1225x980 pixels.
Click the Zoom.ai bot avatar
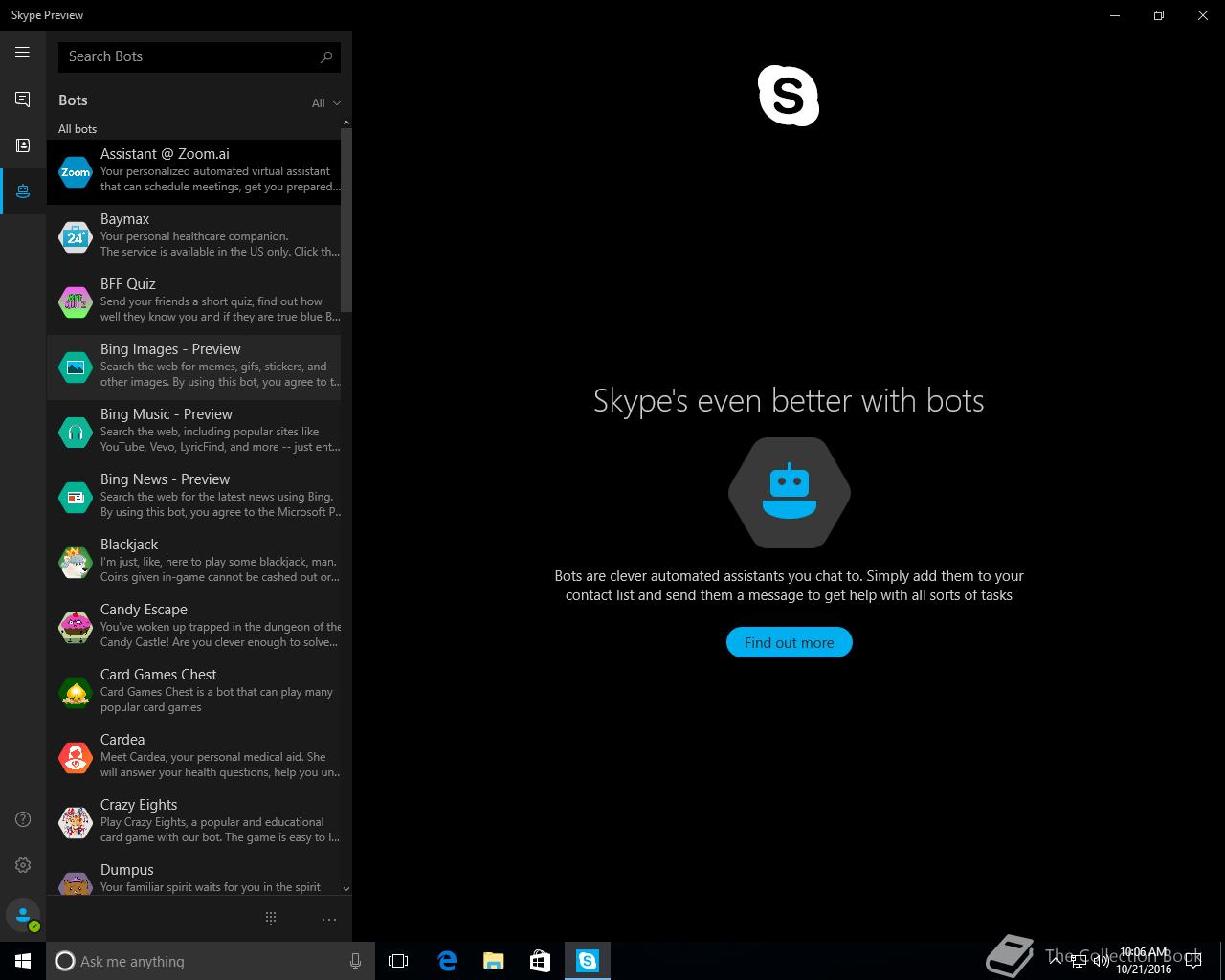click(x=76, y=172)
